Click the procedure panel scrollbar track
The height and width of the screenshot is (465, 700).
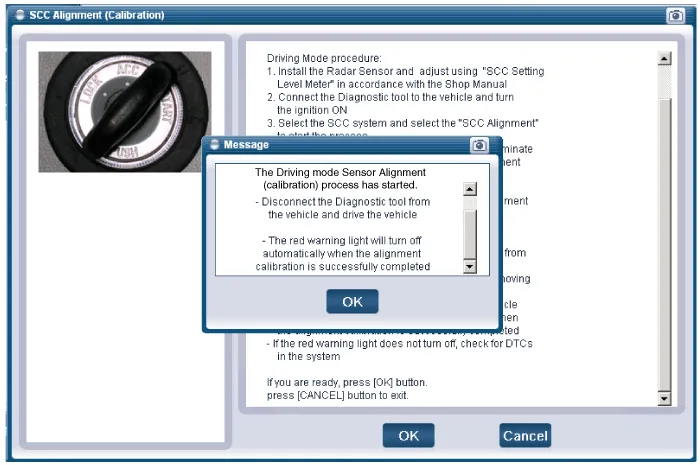click(664, 230)
